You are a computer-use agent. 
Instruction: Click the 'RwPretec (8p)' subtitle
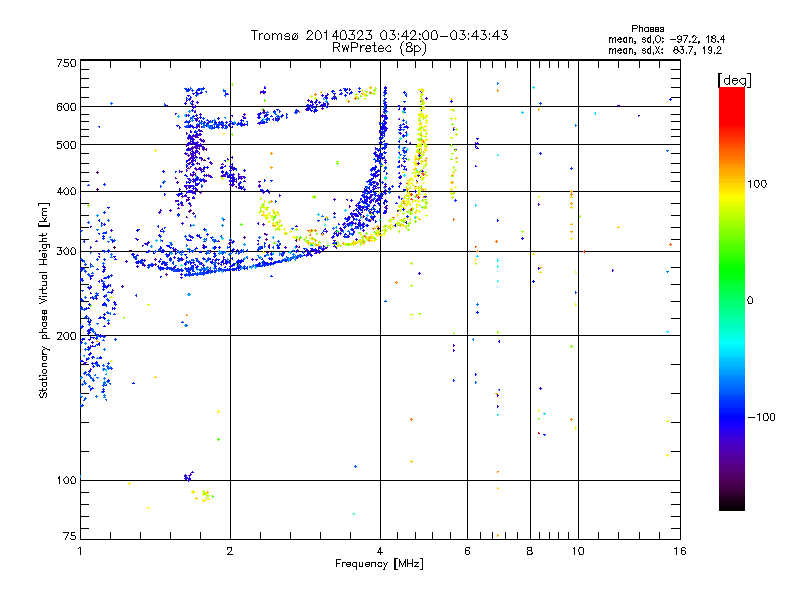tap(379, 48)
